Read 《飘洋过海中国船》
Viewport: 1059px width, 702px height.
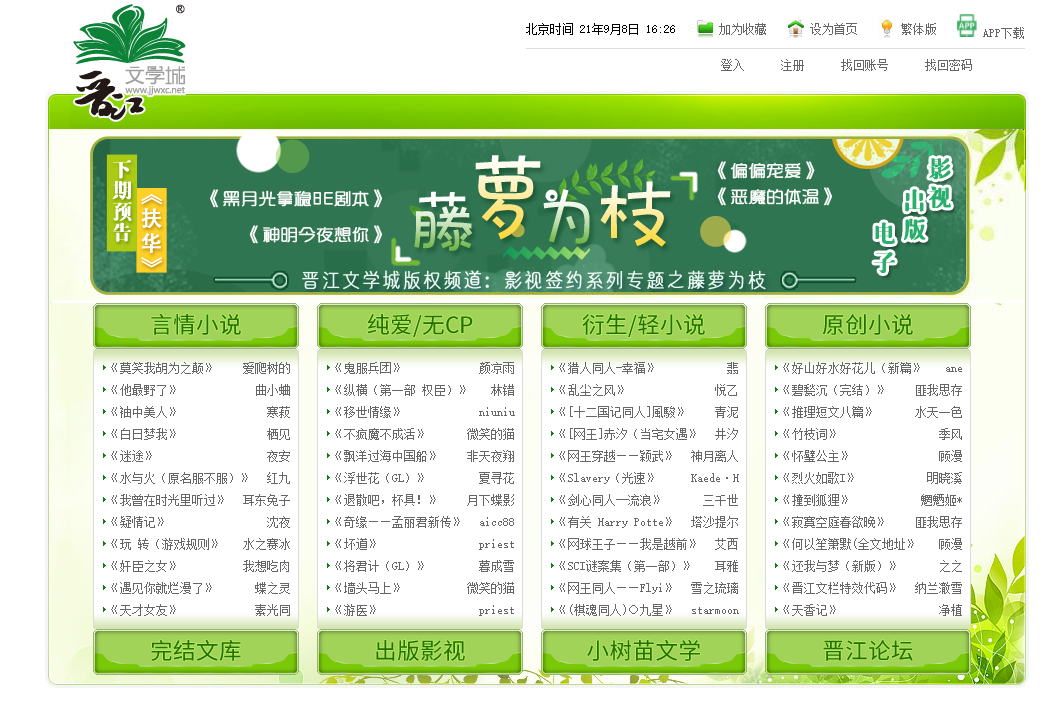click(386, 456)
